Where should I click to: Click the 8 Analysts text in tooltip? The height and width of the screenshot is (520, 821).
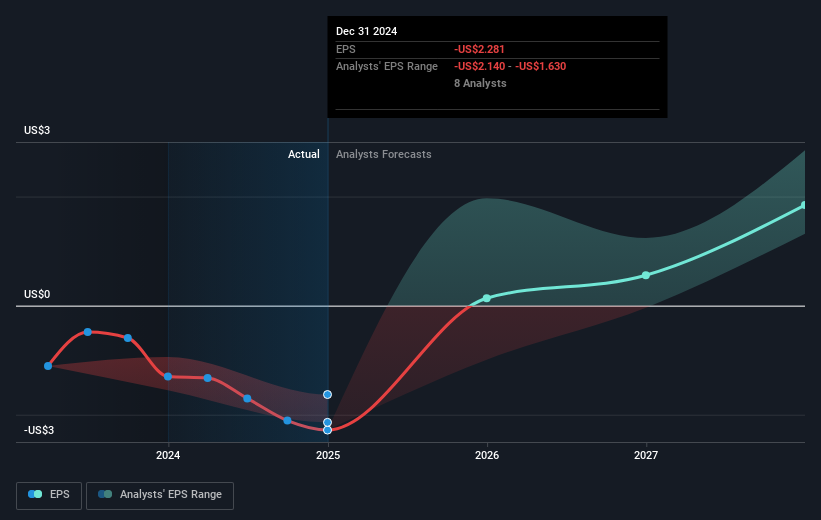tap(480, 83)
